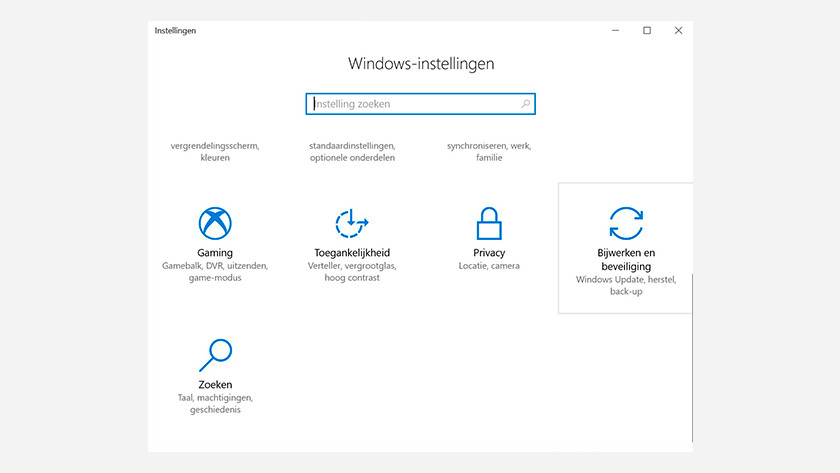Open Bijwerken en beveiliging label
The height and width of the screenshot is (473, 840).
(626, 259)
